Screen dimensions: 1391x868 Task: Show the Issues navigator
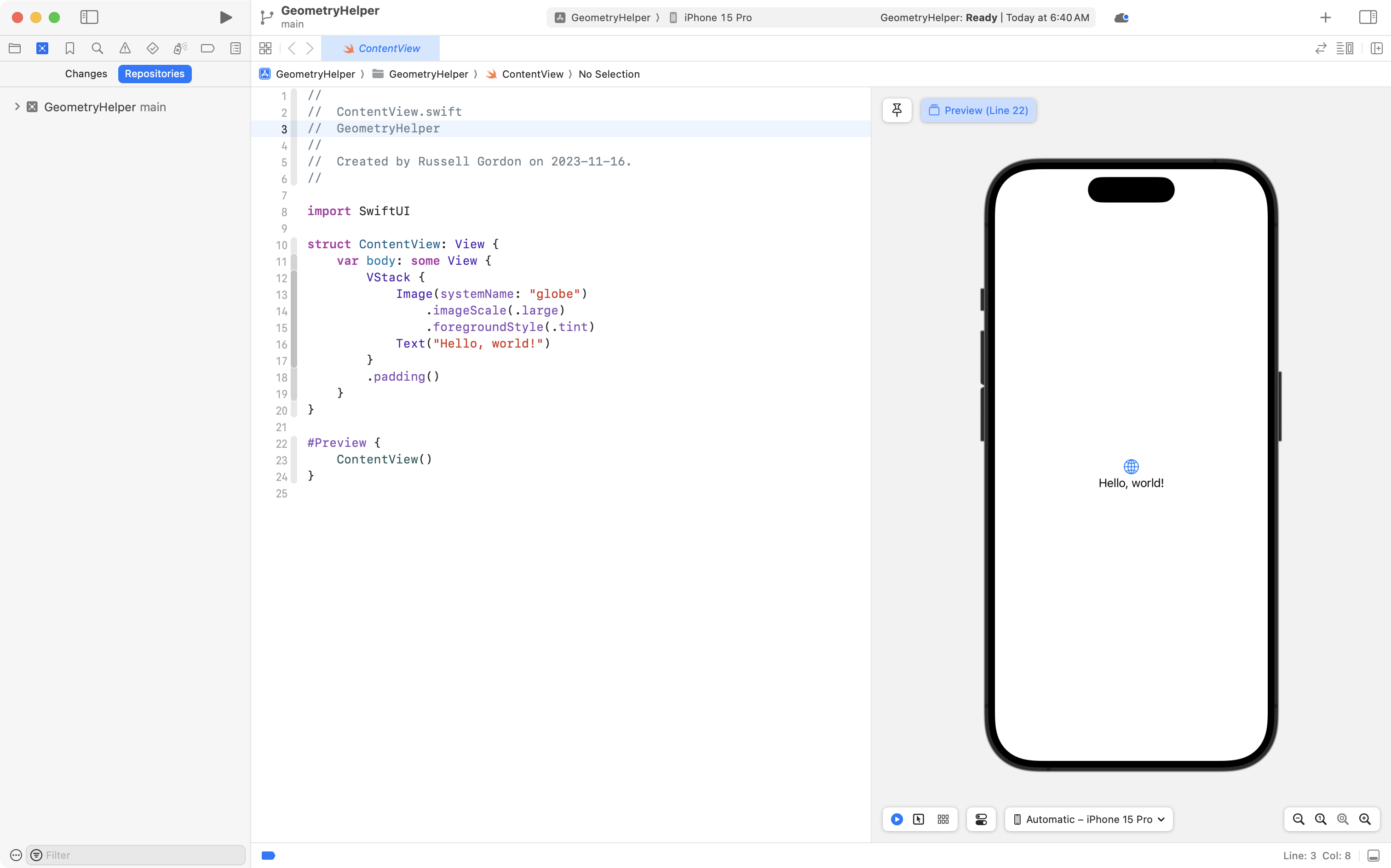click(x=125, y=48)
